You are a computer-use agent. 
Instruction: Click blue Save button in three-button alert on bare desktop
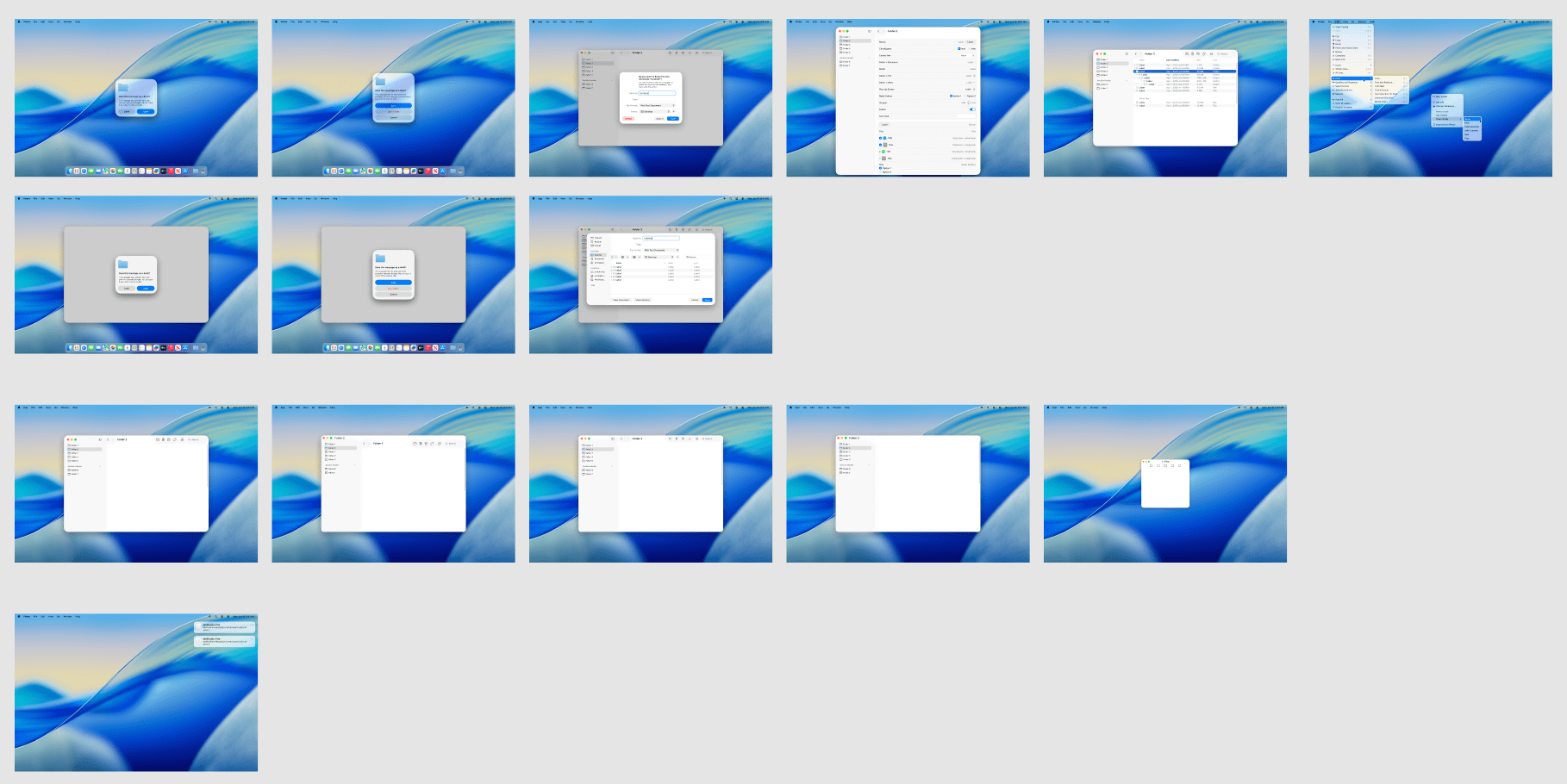(393, 105)
